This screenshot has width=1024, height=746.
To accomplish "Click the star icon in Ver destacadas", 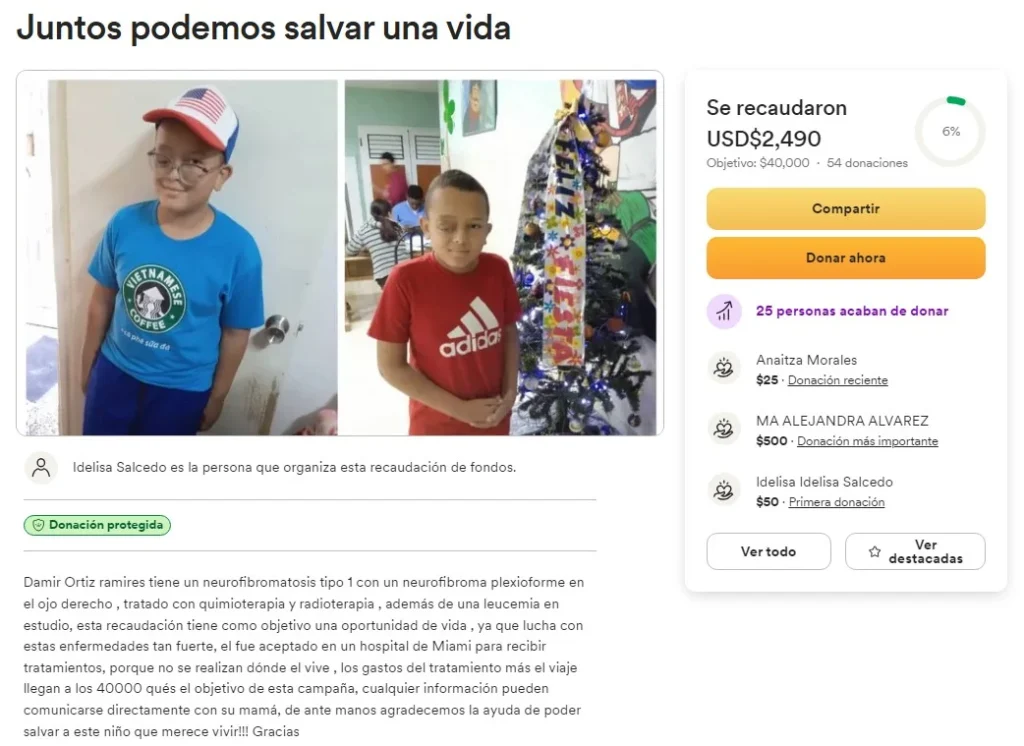I will 874,551.
